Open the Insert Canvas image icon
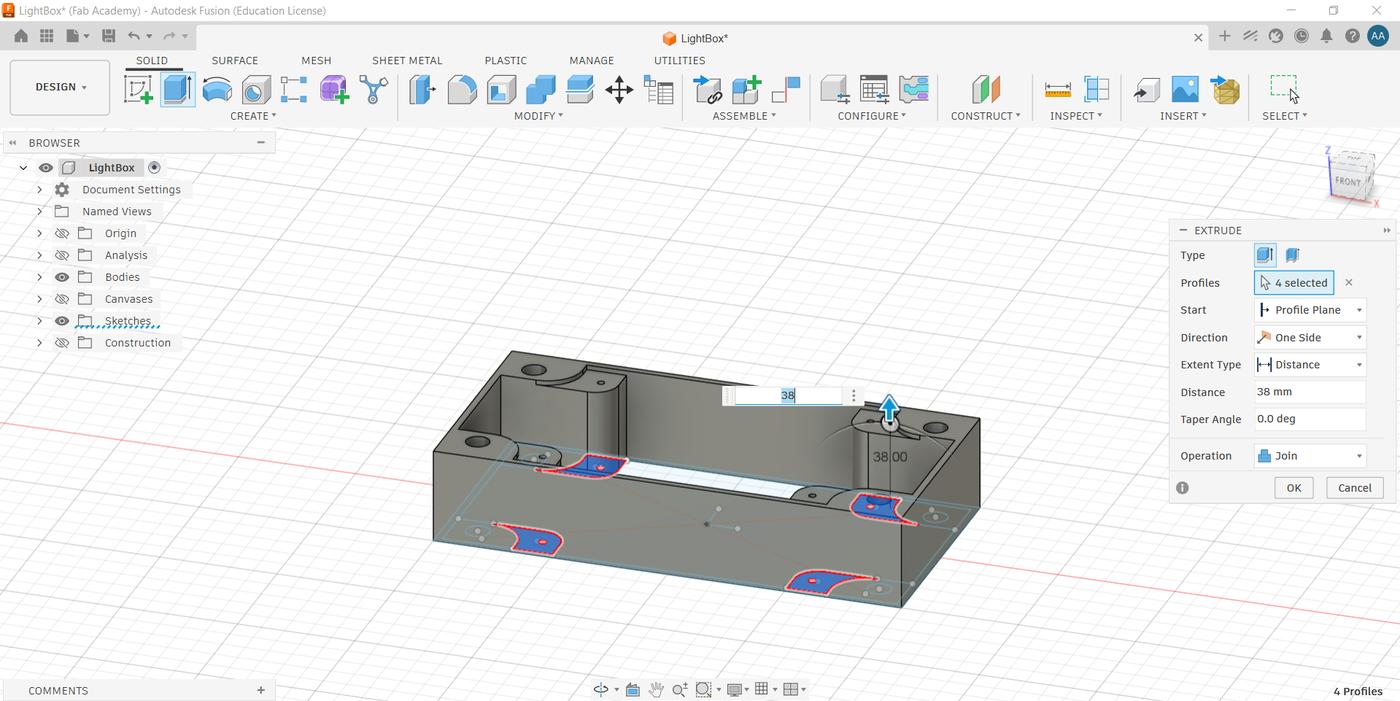This screenshot has height=701, width=1400. coord(1185,89)
